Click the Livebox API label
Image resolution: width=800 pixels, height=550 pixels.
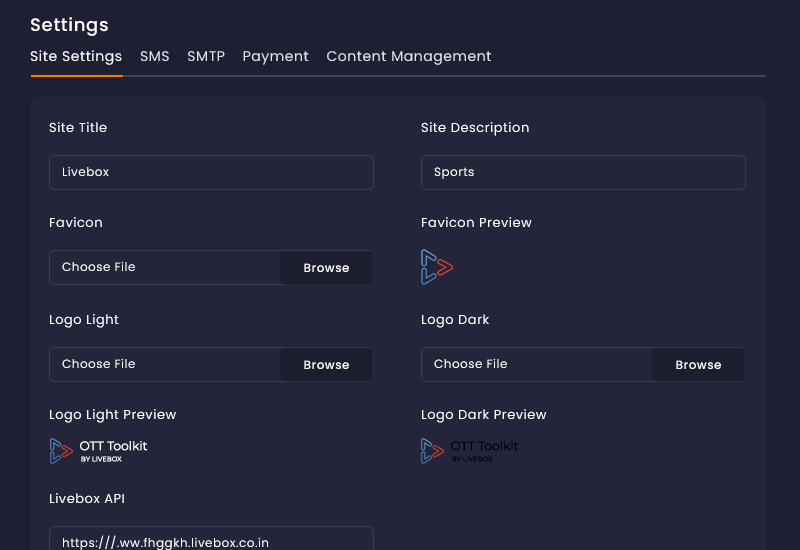[x=87, y=498]
